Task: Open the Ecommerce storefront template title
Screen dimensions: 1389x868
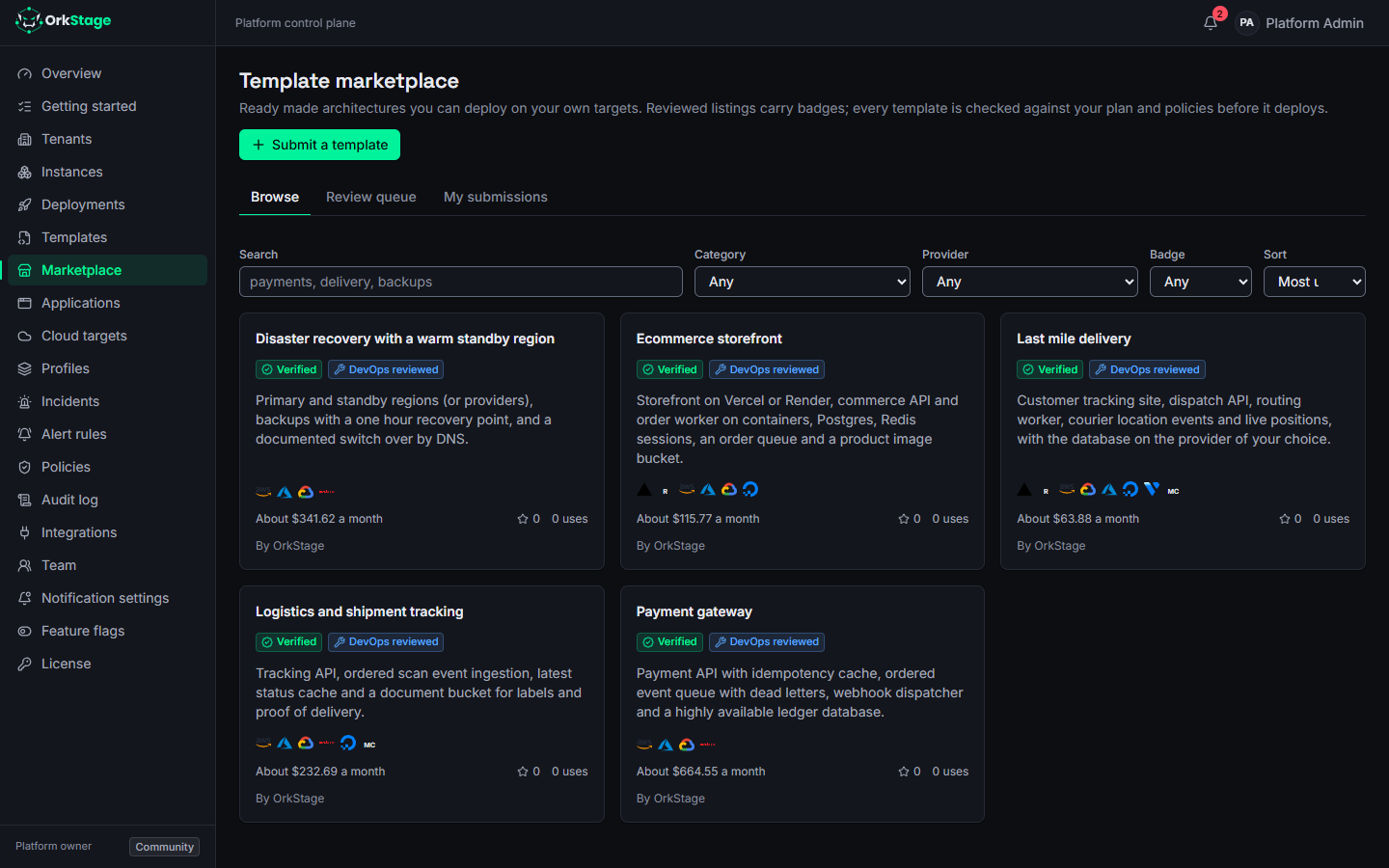Action: 709,339
